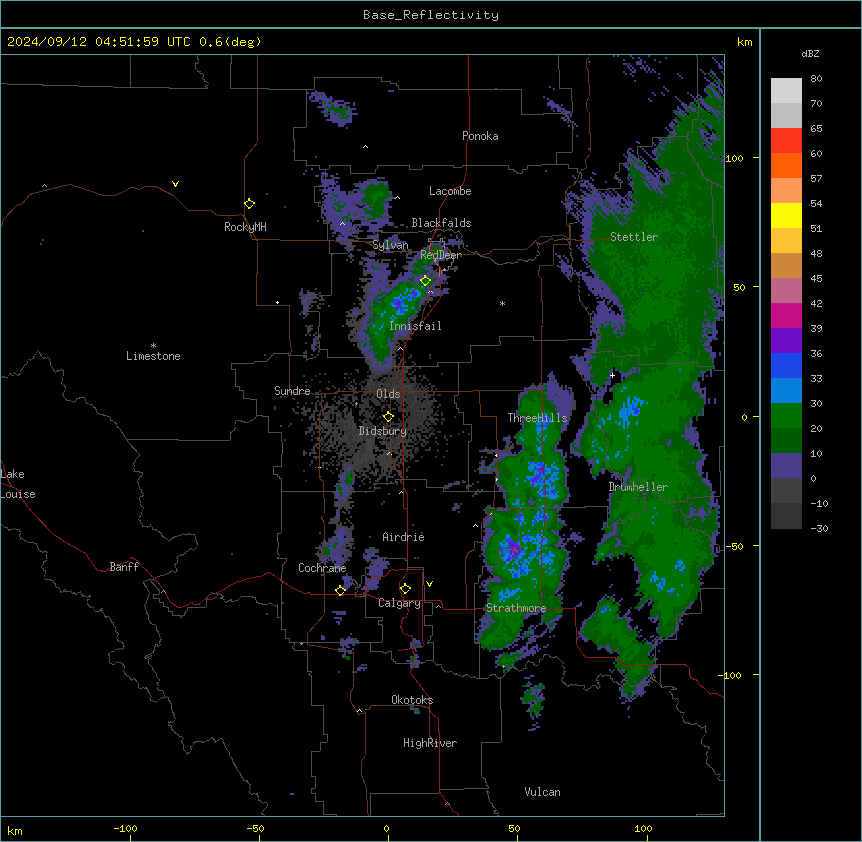Click the Lacombe town label
The image size is (862, 842).
click(x=450, y=191)
